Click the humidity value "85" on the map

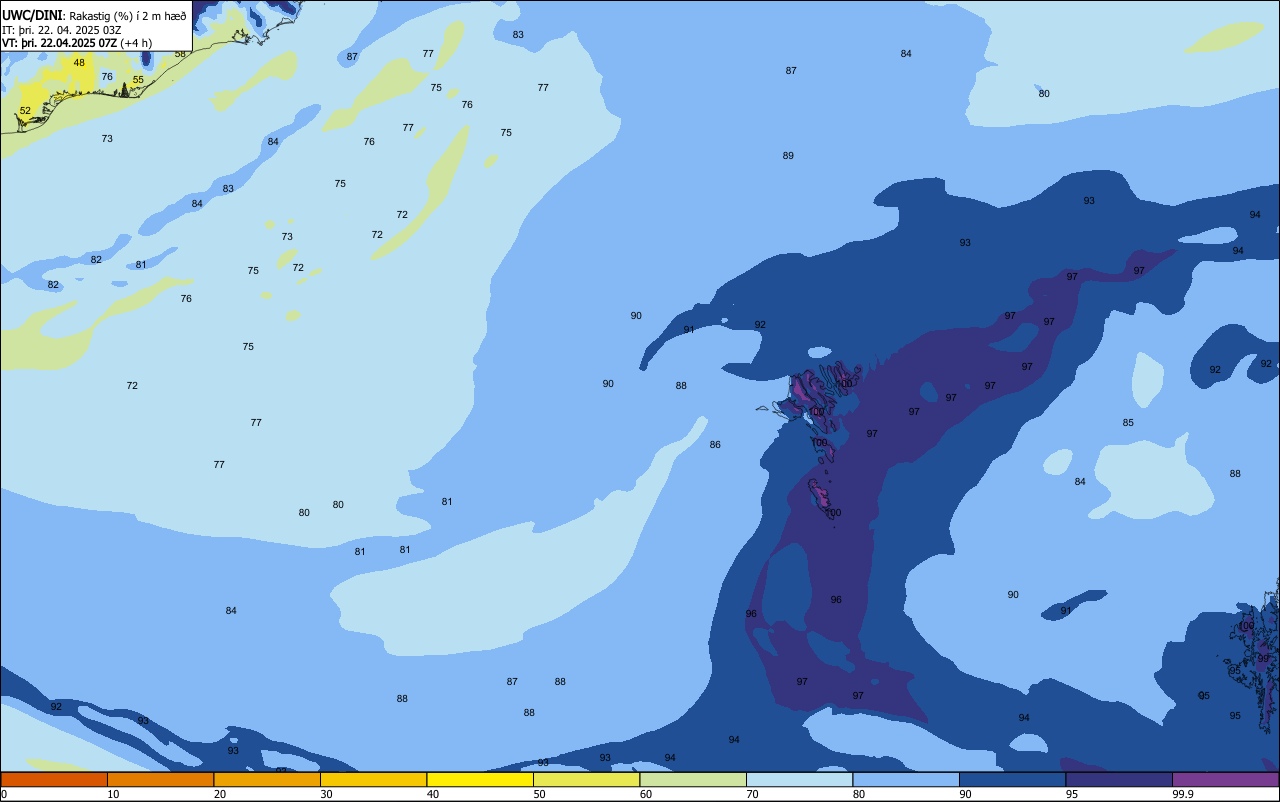[x=1128, y=422]
